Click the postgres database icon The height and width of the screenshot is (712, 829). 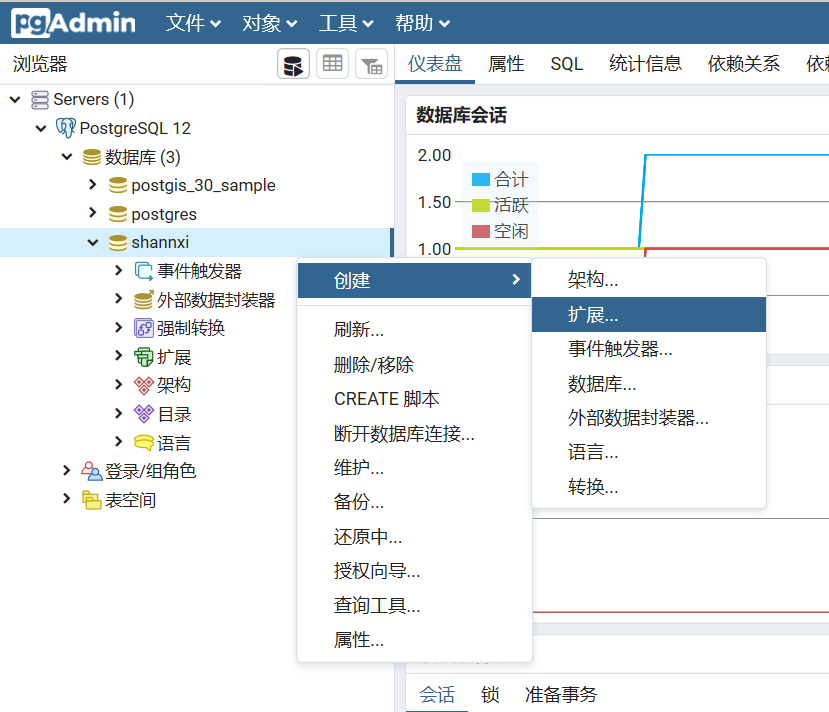tap(117, 214)
